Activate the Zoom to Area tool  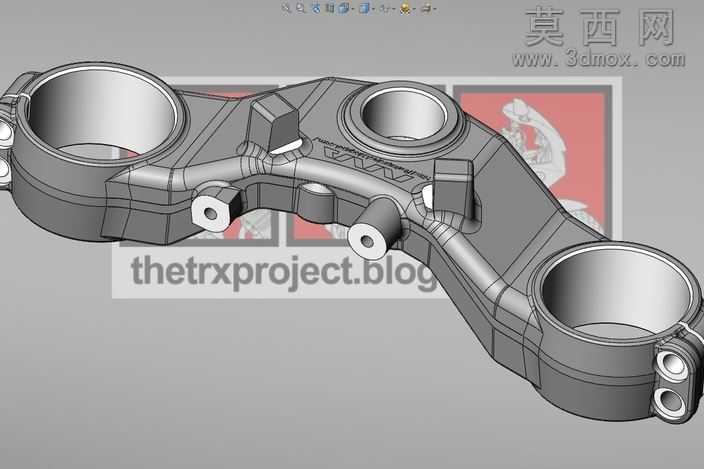pos(300,8)
